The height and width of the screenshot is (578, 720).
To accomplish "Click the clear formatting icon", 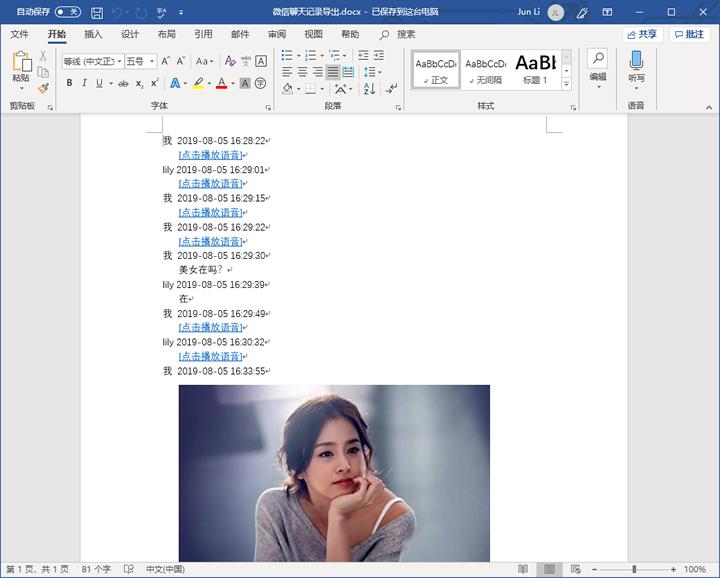I will click(x=229, y=61).
